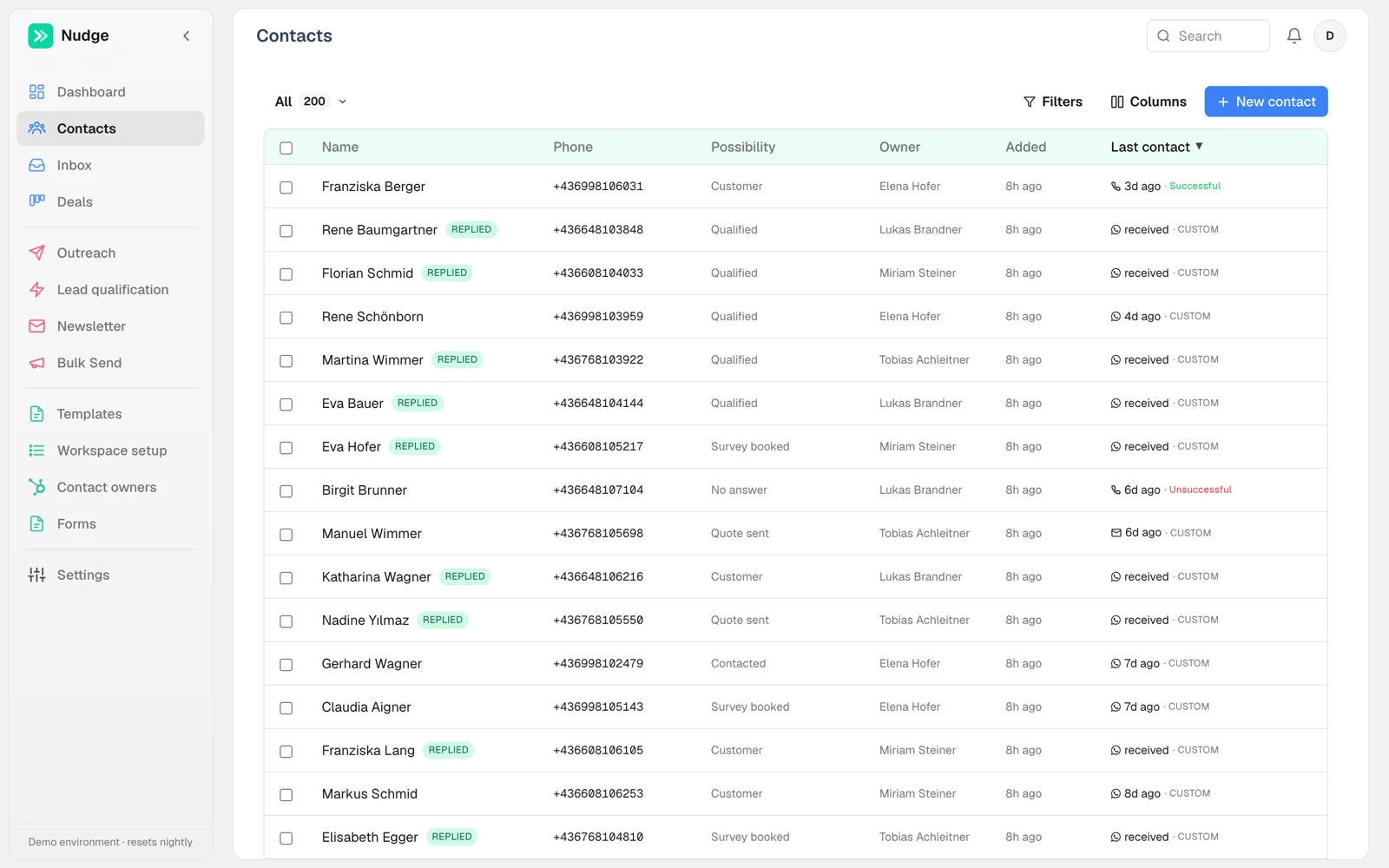Click the Lead qualification lightning icon
Screen dimensions: 1389x868
pos(36,289)
